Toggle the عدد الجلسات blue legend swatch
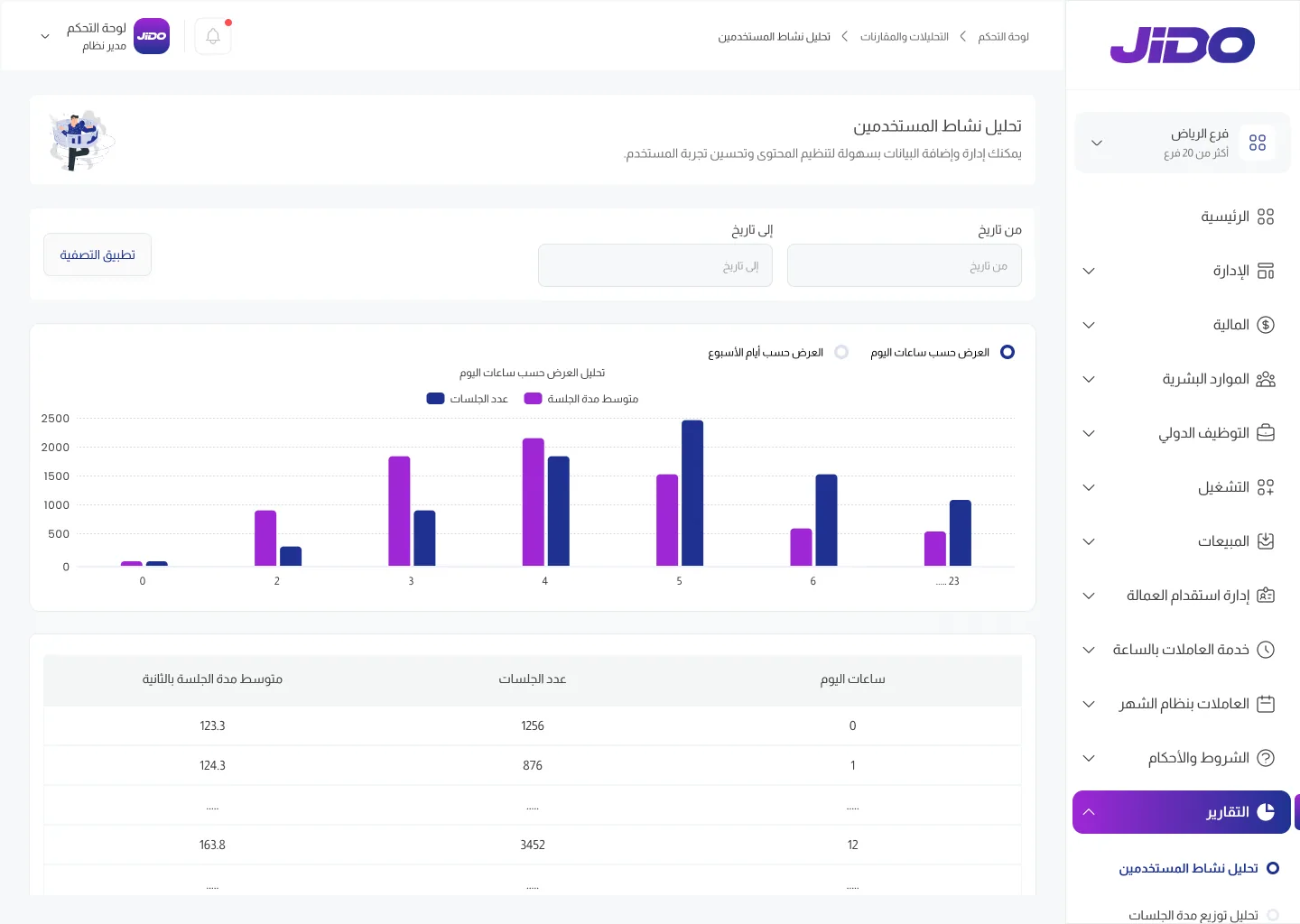The image size is (1300, 924). pos(435,399)
